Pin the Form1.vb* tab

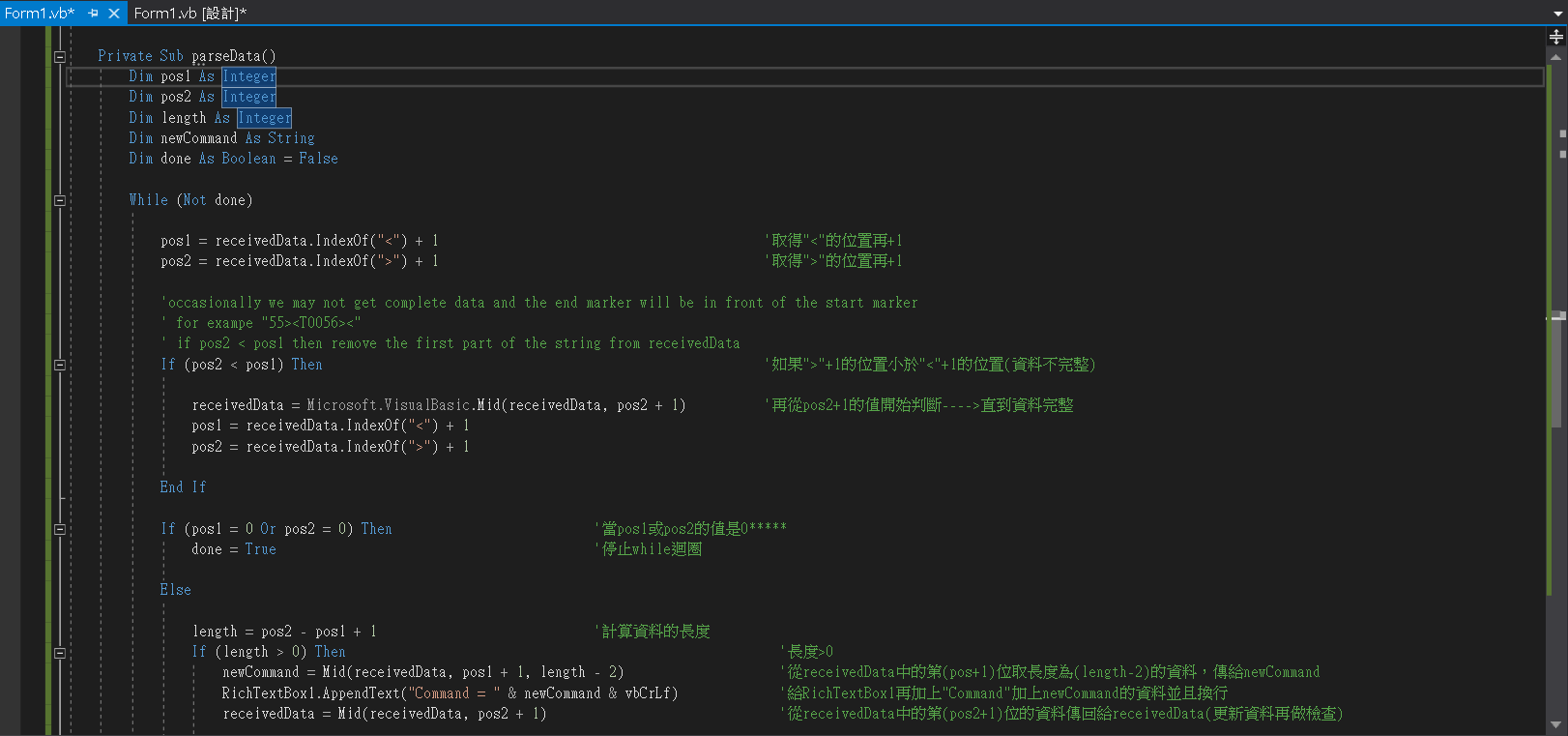(93, 13)
